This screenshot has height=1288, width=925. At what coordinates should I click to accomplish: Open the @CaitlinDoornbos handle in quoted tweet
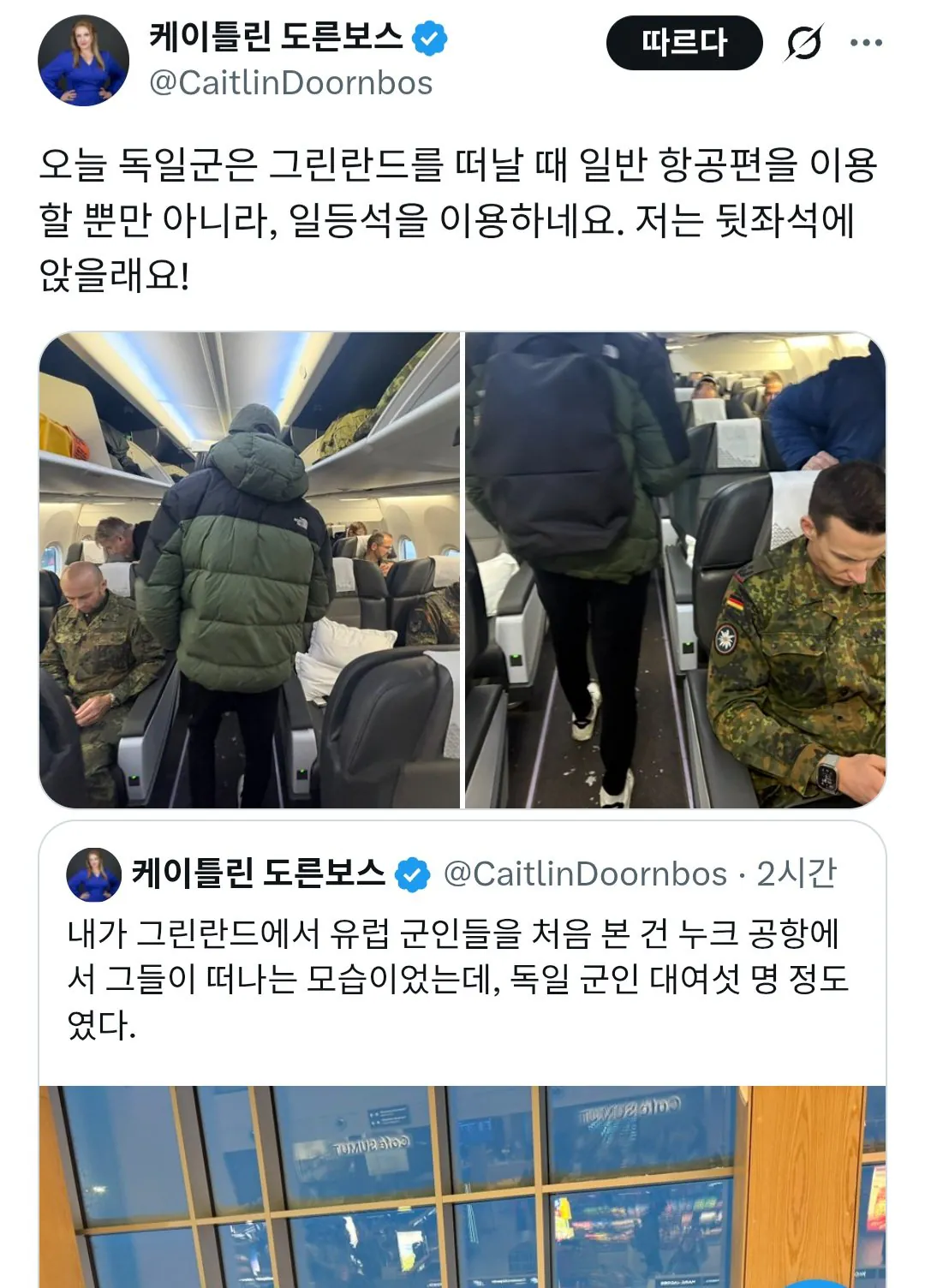pos(585,874)
